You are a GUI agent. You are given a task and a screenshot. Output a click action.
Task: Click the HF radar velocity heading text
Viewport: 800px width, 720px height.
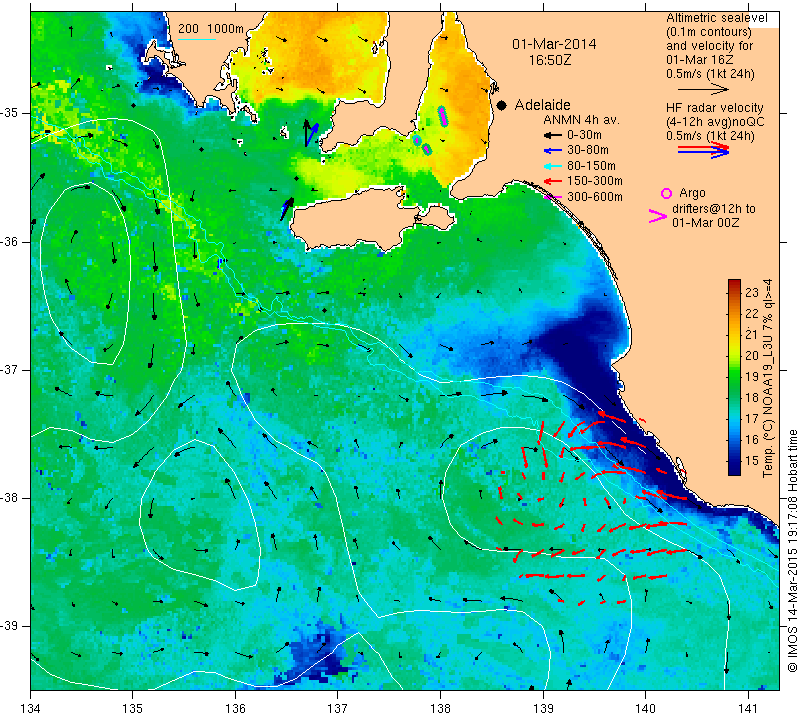click(715, 108)
